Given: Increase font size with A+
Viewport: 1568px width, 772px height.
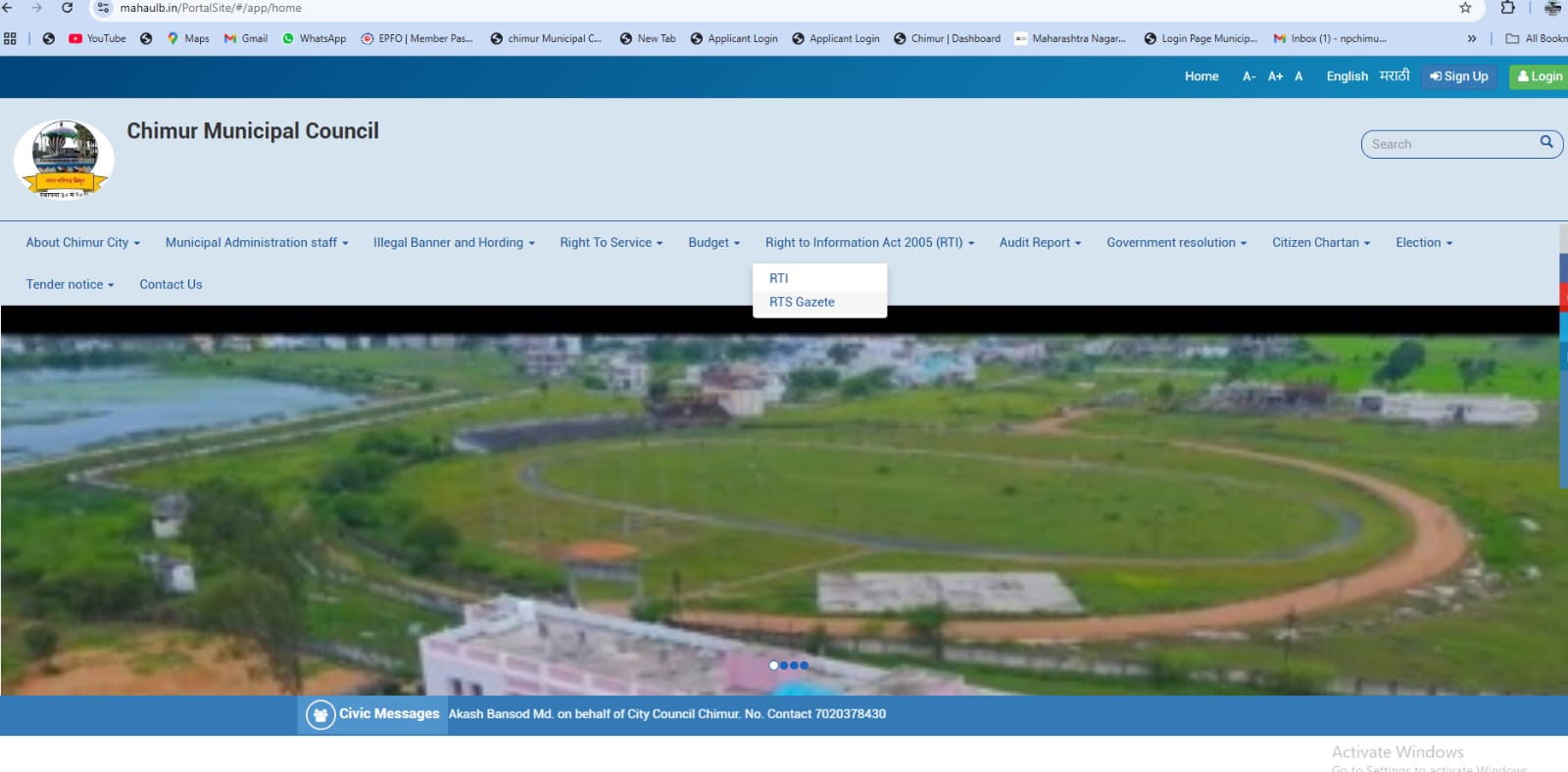Looking at the screenshot, I should pos(1275,76).
